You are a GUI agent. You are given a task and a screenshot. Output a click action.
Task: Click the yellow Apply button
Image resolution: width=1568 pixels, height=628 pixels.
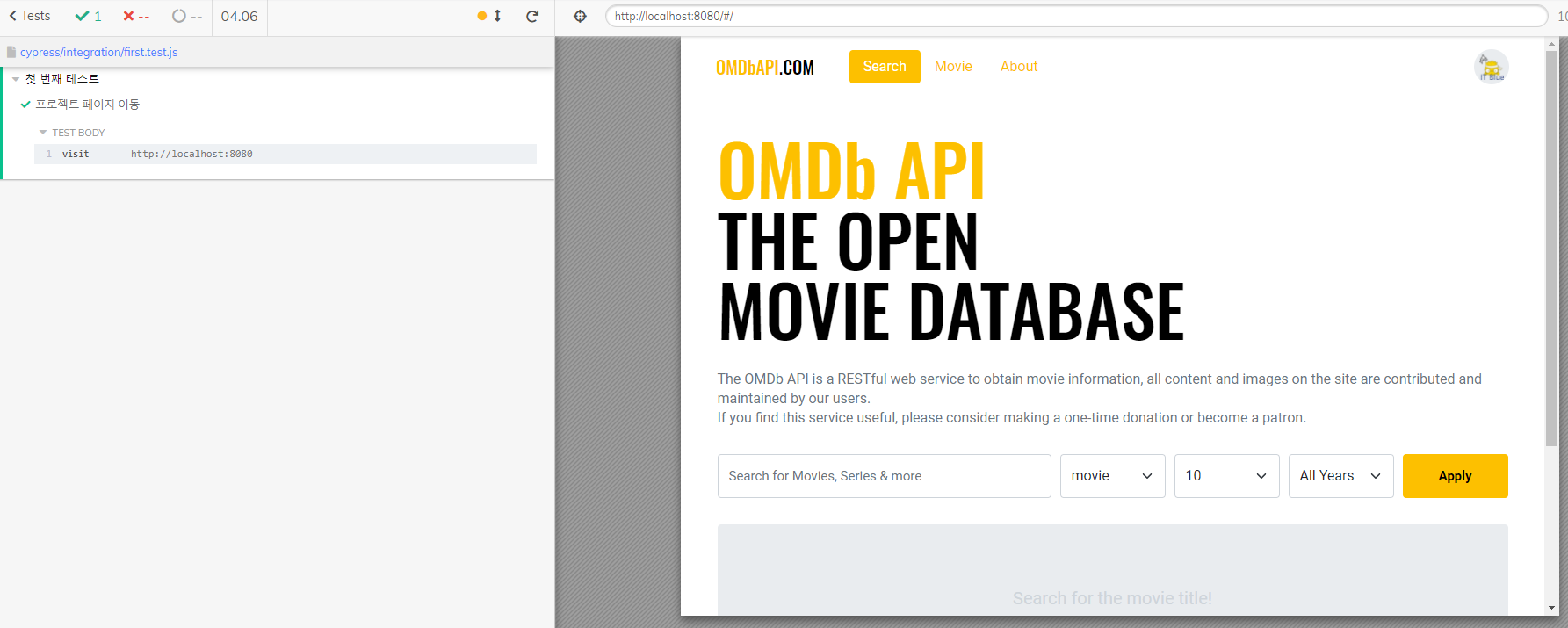[x=1455, y=476]
